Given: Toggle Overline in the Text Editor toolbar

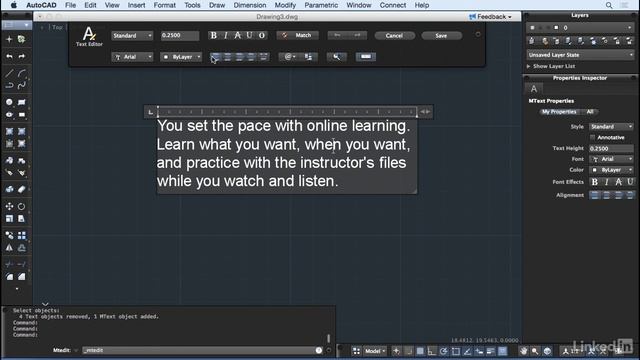Looking at the screenshot, I should tap(262, 36).
